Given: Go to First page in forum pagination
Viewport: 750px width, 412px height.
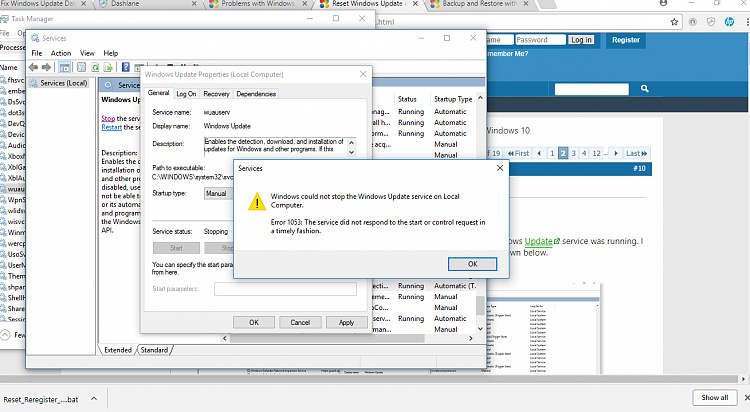Looking at the screenshot, I should pos(518,153).
